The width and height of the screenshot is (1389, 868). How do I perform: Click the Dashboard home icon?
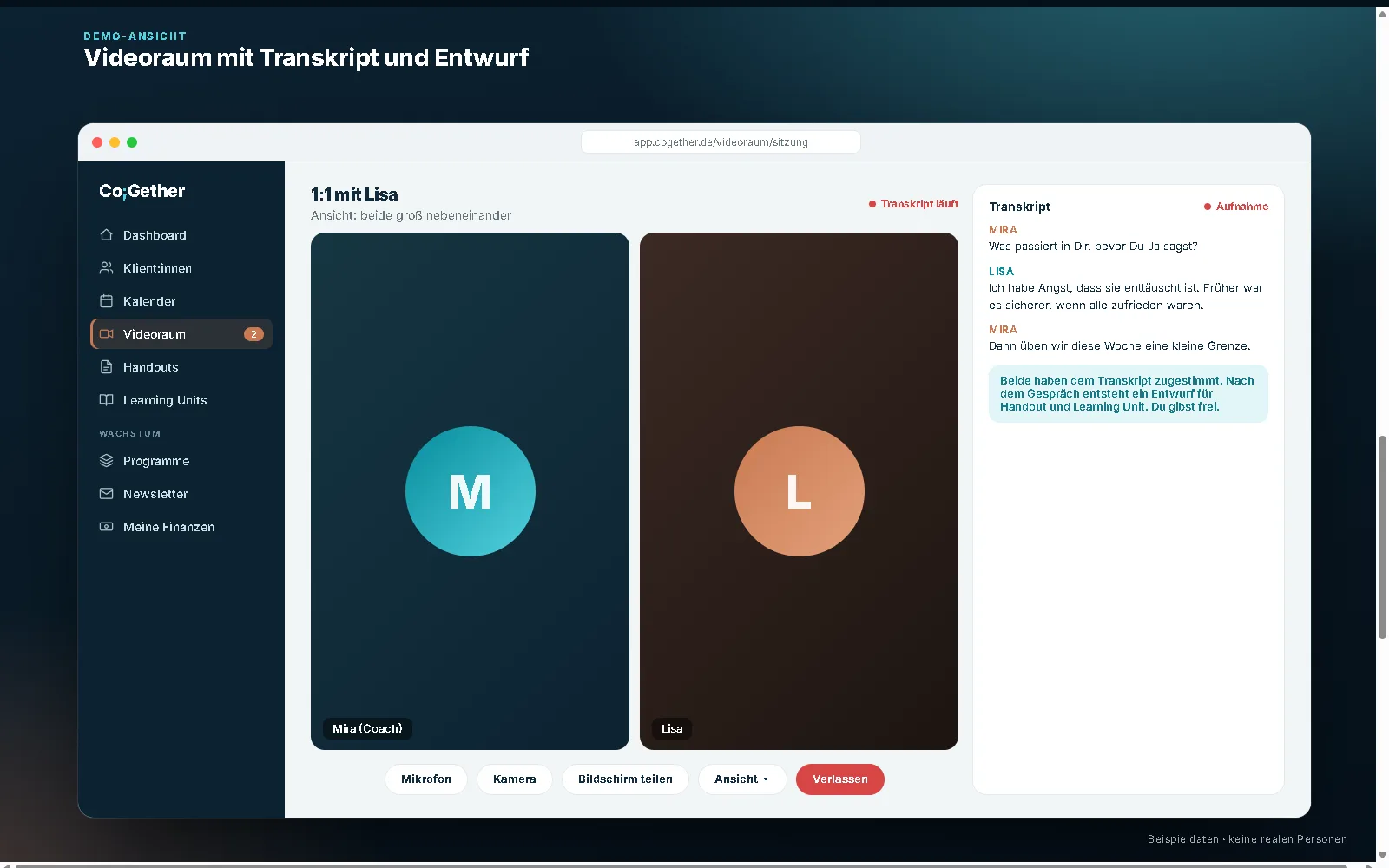107,235
